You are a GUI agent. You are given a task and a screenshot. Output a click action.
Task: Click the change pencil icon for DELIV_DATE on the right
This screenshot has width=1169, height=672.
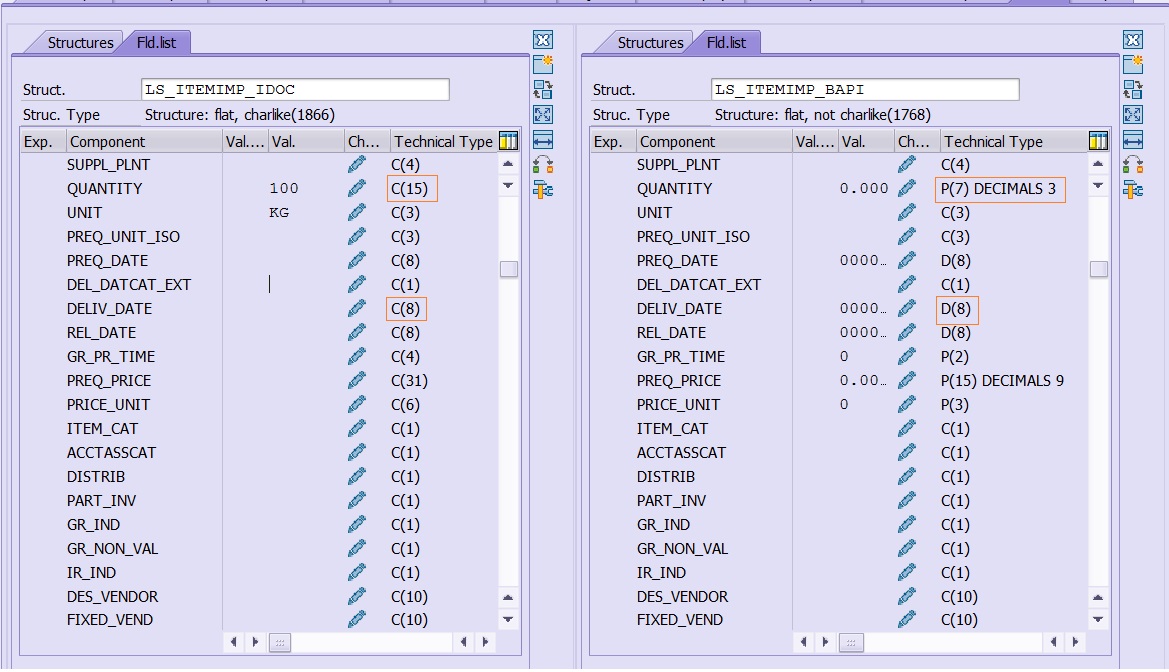pyautogui.click(x=906, y=309)
